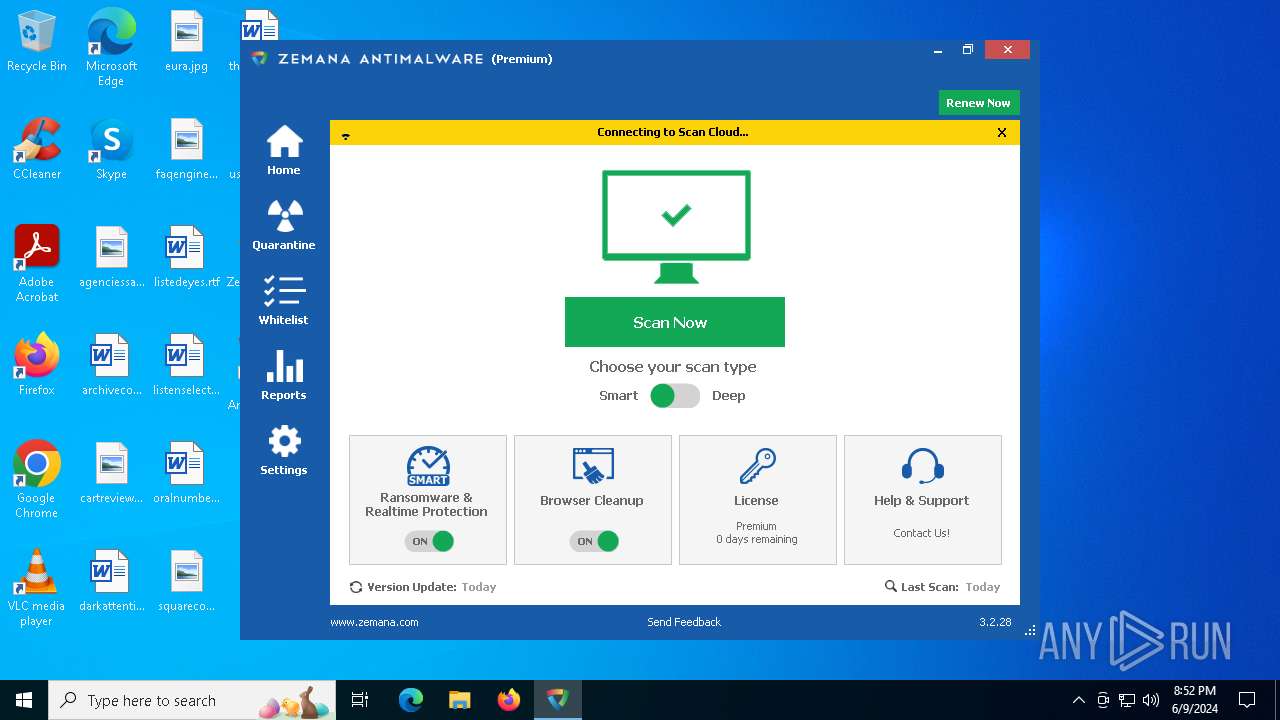Click the Wi-Fi icon in yellow banner
1280x720 pixels.
pos(346,134)
